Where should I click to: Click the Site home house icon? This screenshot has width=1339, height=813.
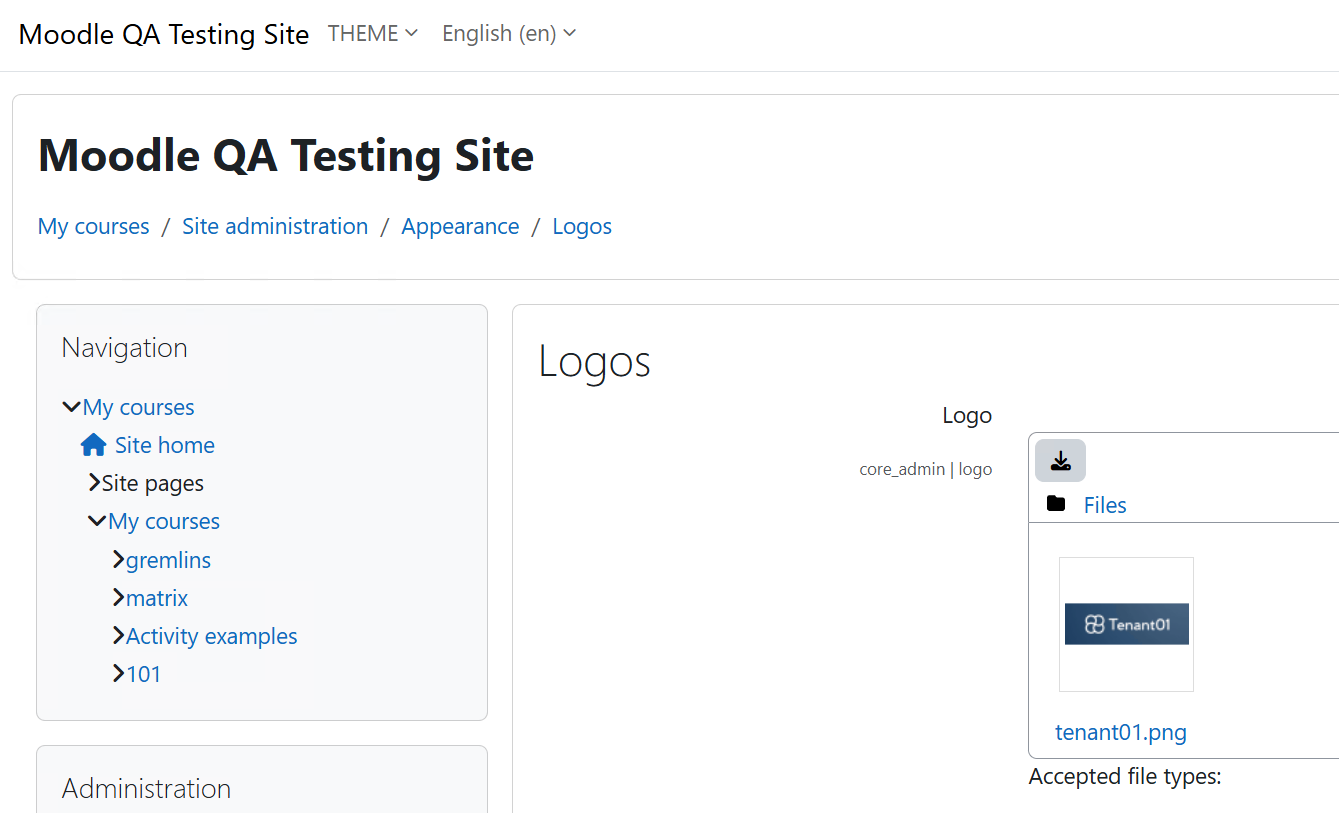point(93,445)
